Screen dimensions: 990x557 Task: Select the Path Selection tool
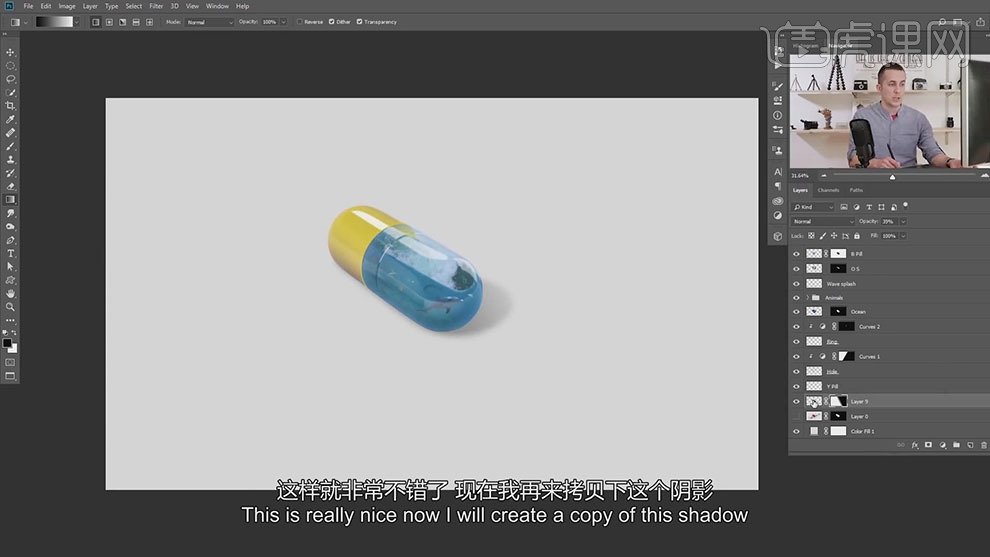pyautogui.click(x=10, y=267)
